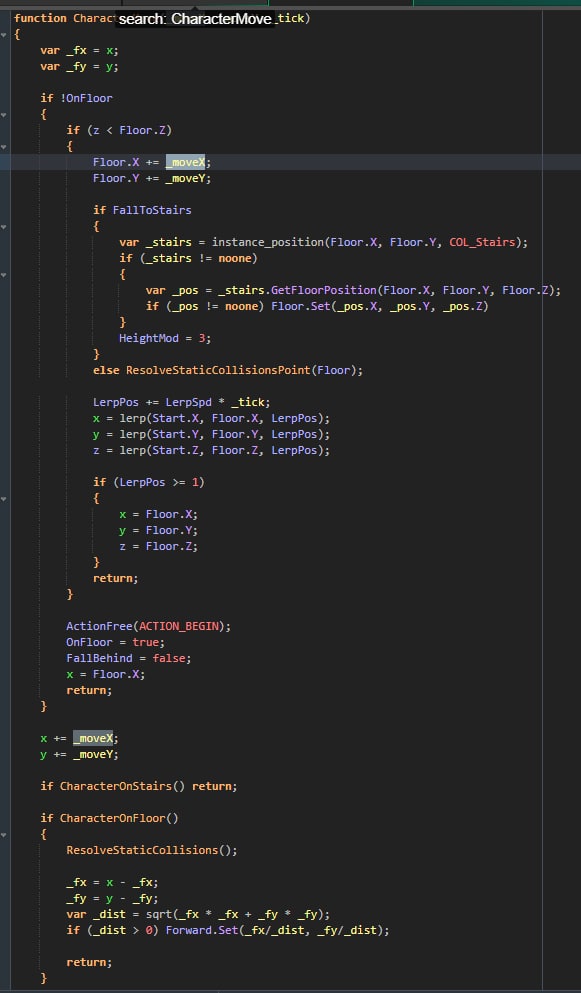
Task: Click the 'z = Floor.Z;' assignment line
Action: point(158,546)
